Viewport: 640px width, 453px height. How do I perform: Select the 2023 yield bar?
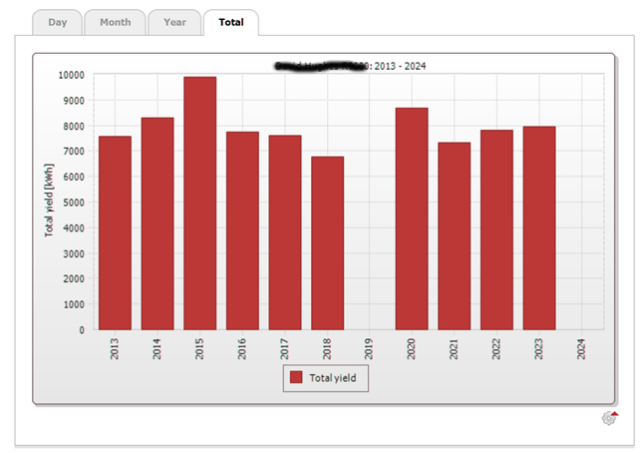click(539, 228)
